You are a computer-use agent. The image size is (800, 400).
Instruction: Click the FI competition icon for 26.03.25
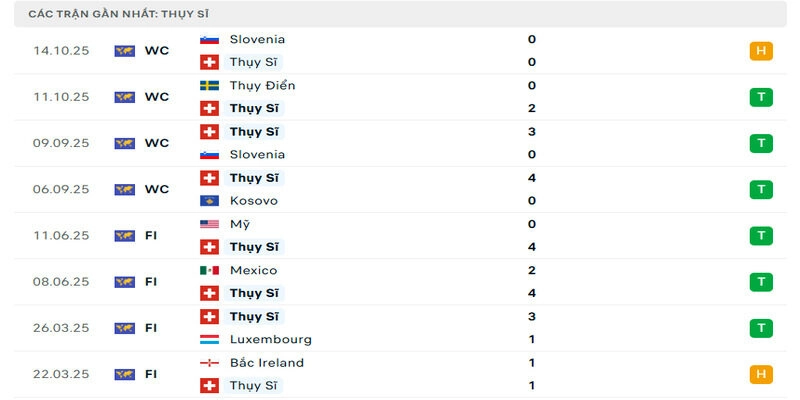(124, 328)
